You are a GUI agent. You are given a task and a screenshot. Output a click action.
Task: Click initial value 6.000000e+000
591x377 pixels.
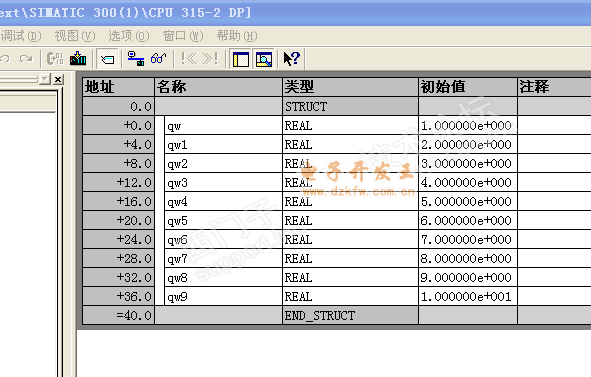(x=468, y=221)
